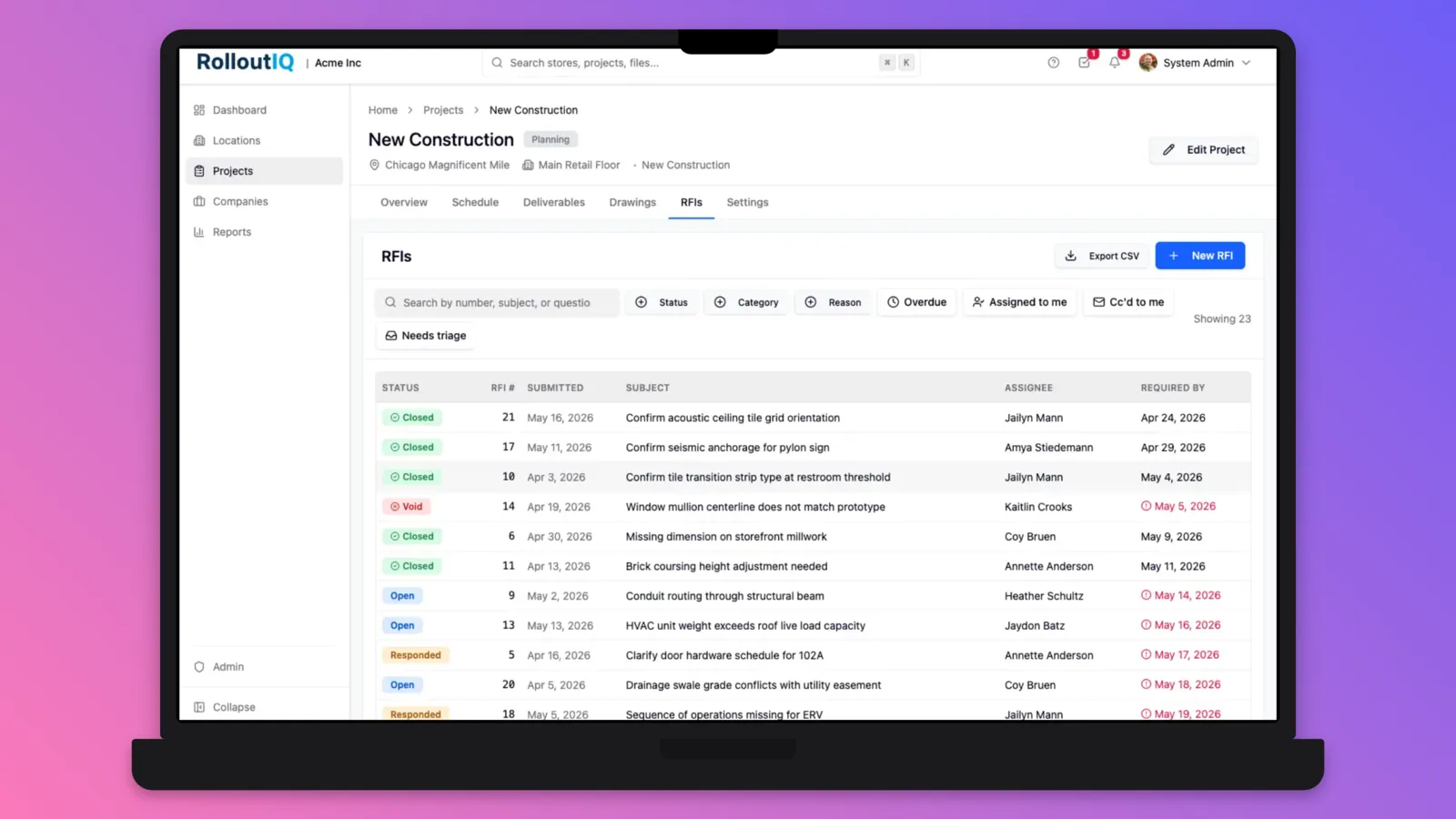Toggle the Overdue filter
Image resolution: width=1456 pixels, height=819 pixels.
point(916,302)
